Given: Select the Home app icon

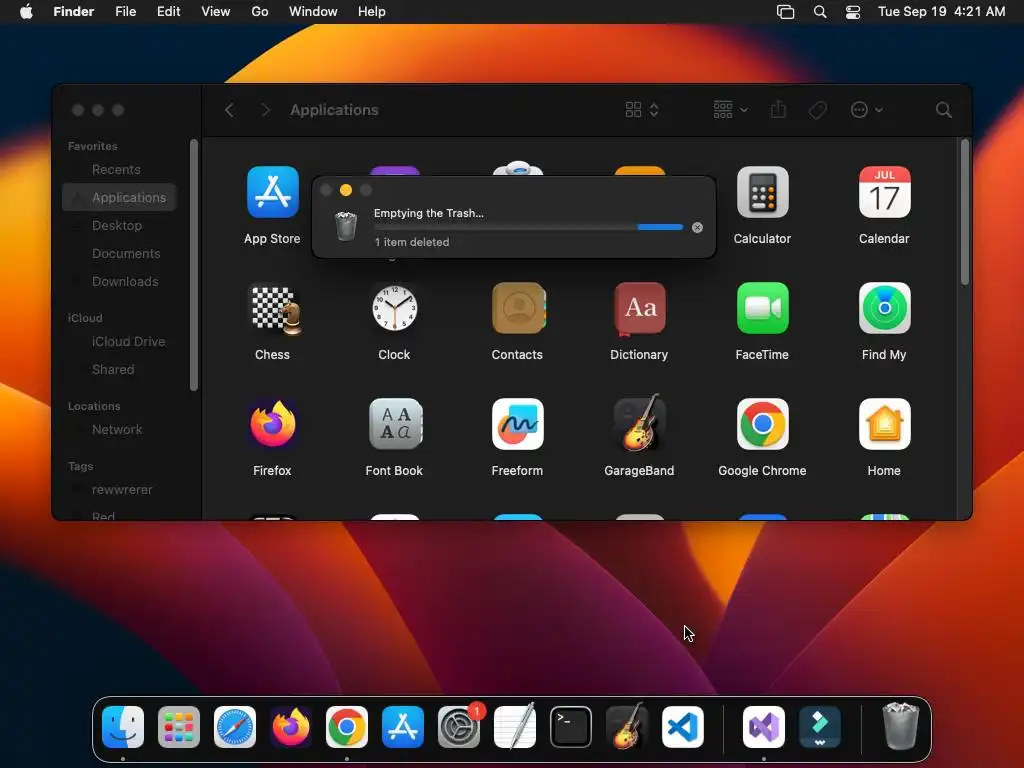Looking at the screenshot, I should [884, 424].
